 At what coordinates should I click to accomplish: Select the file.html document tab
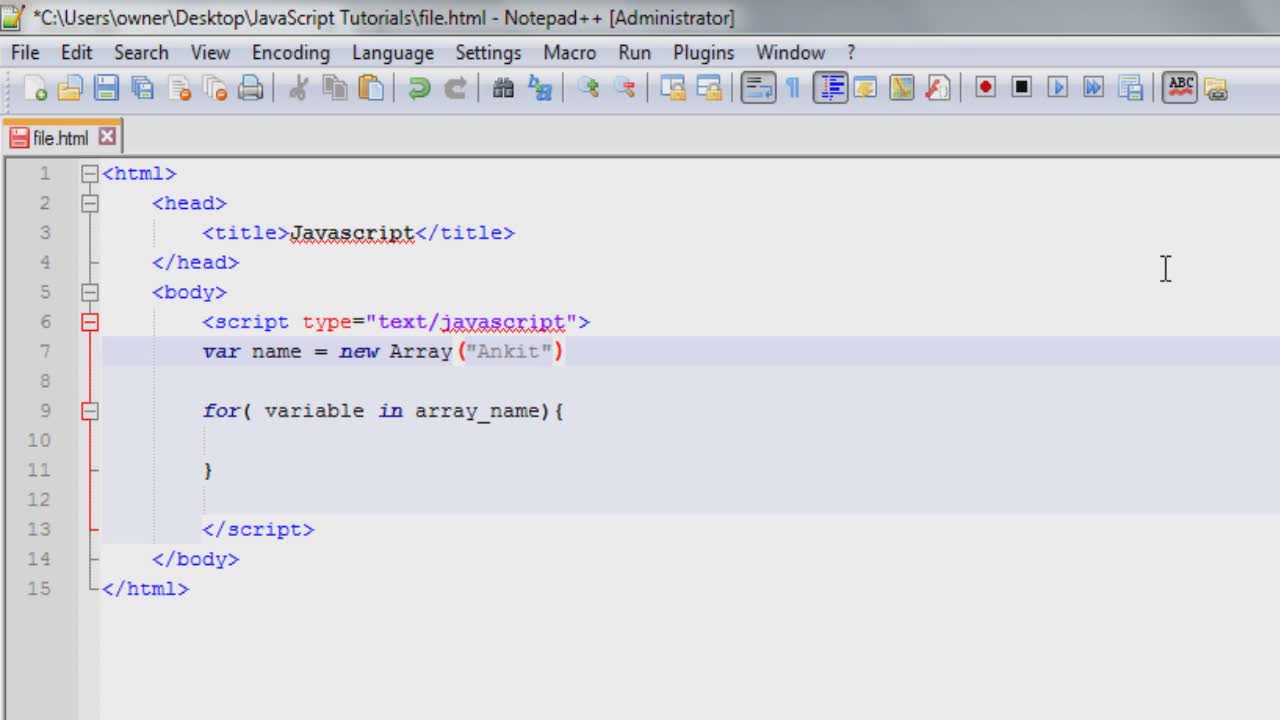click(60, 138)
